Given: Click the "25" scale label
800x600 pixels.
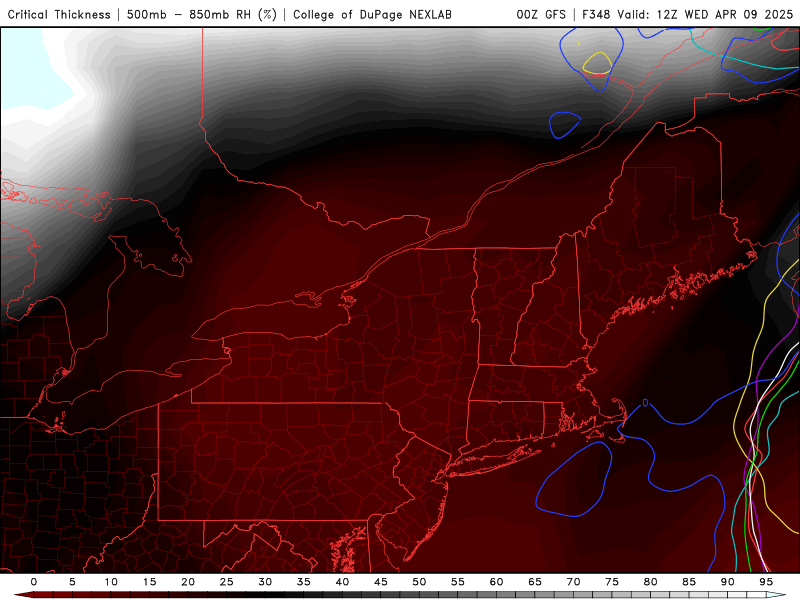Looking at the screenshot, I should pos(227,582).
